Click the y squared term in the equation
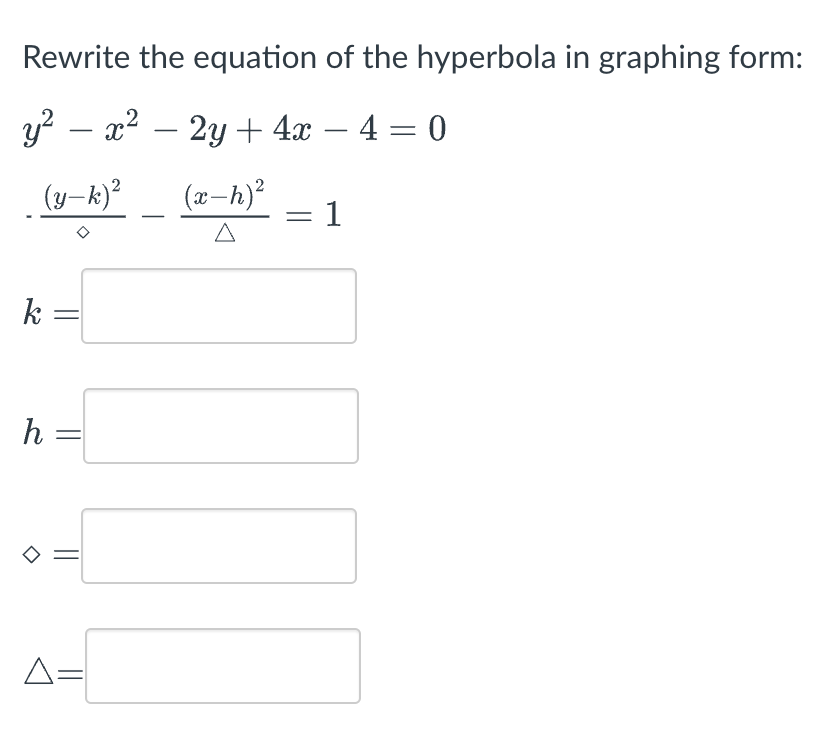The image size is (820, 732). pos(37,128)
